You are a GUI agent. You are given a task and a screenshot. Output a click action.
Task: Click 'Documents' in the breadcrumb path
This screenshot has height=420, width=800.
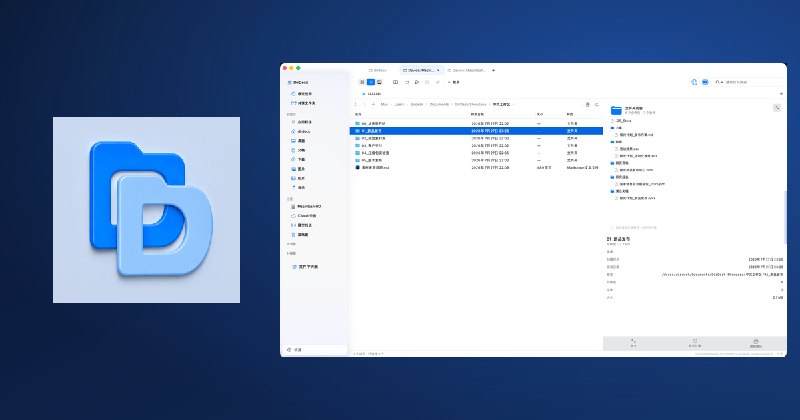(439, 105)
